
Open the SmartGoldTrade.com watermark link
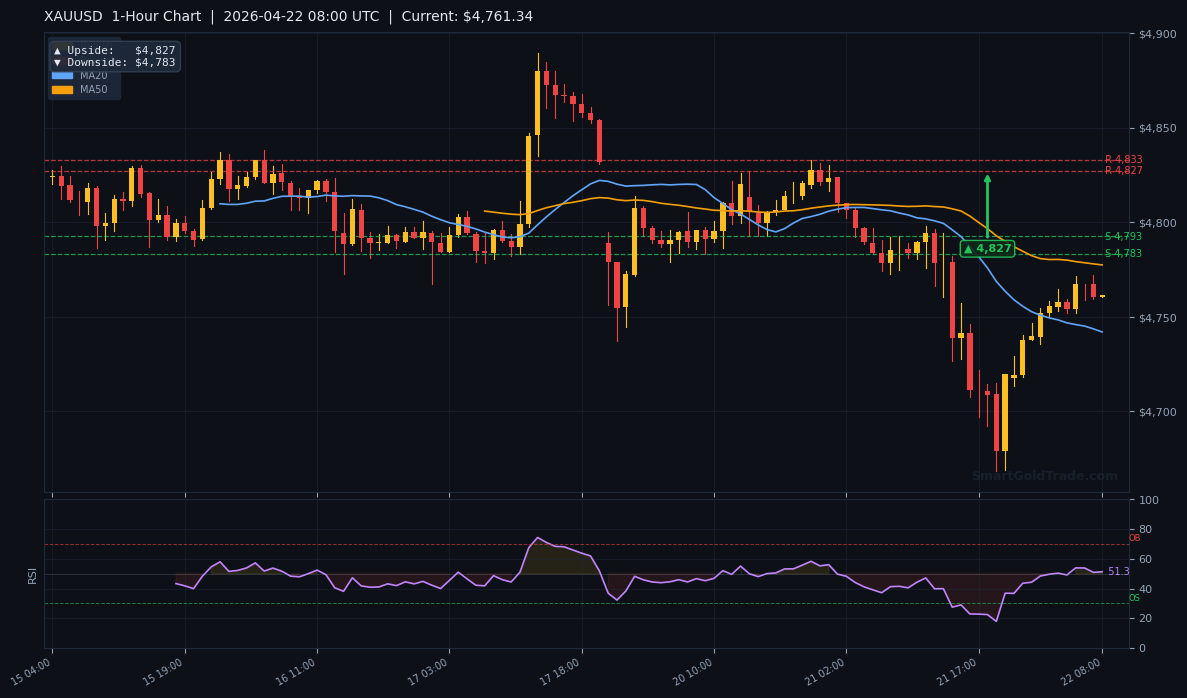tap(1046, 475)
